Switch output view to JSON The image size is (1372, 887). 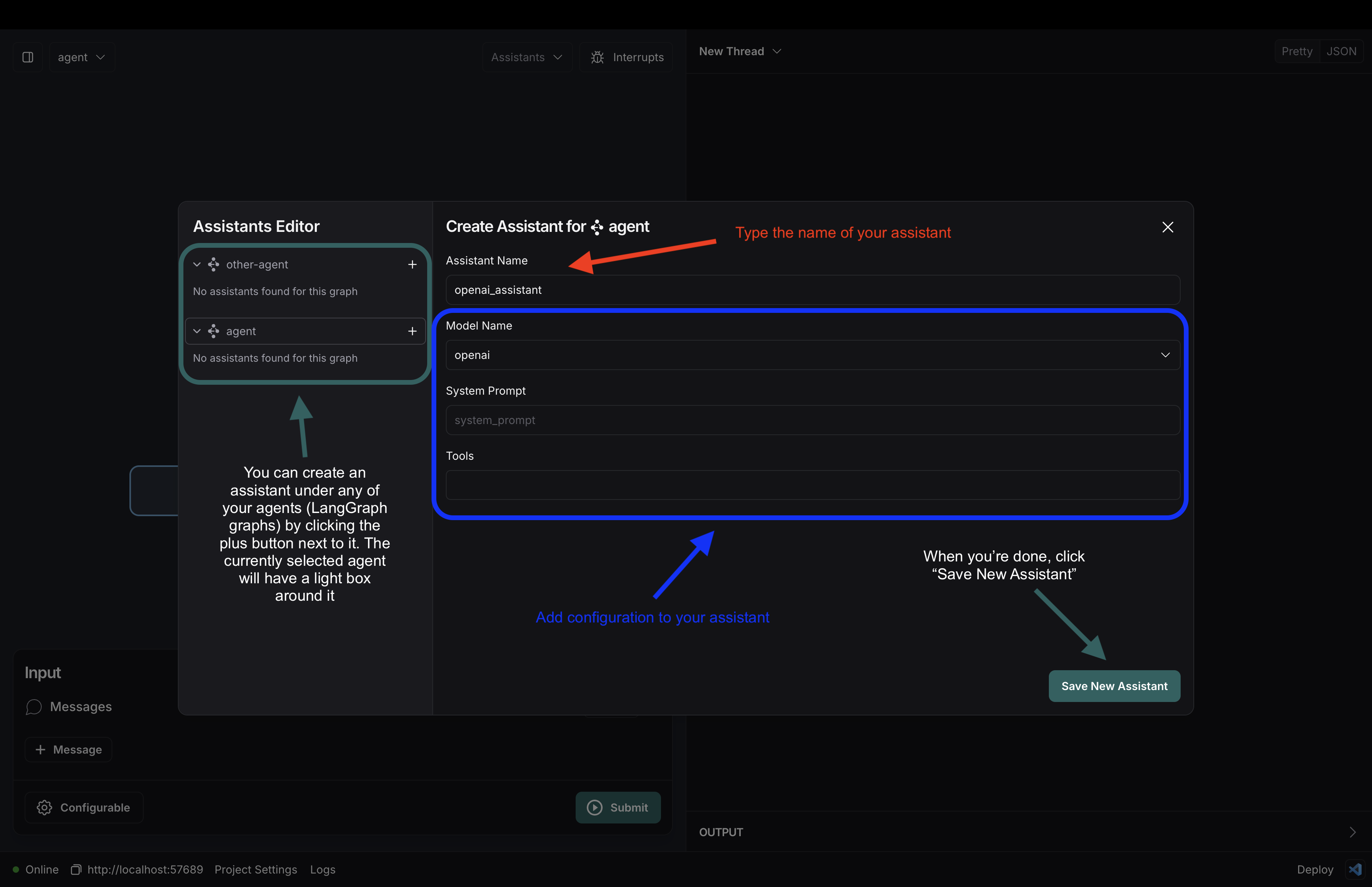(1341, 51)
